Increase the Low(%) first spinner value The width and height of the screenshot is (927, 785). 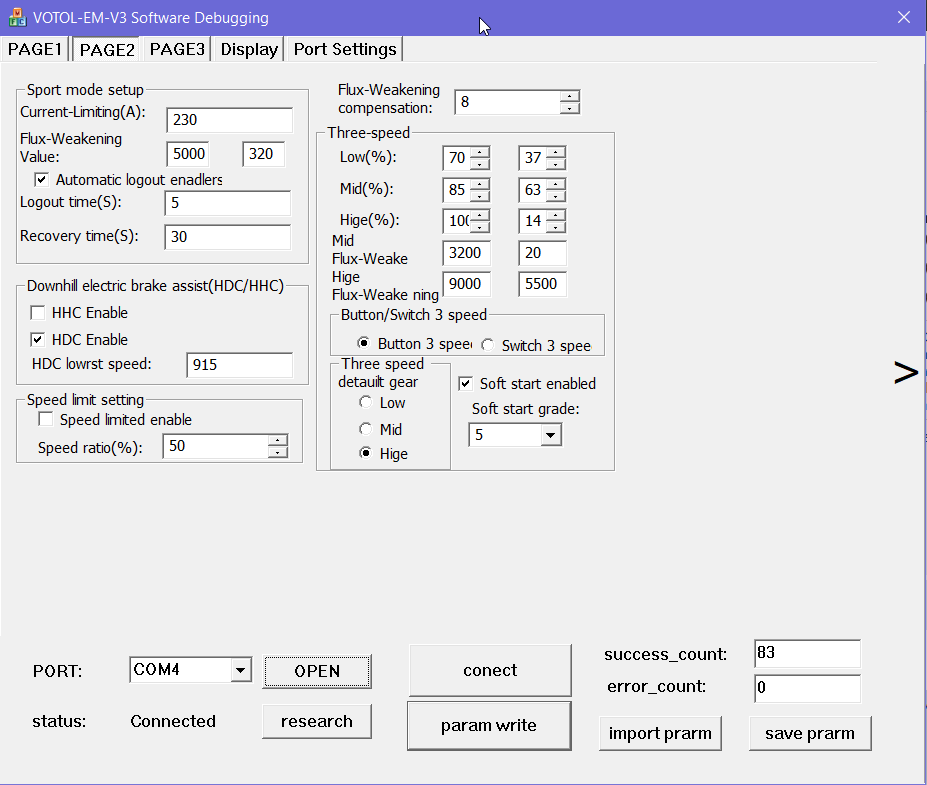480,153
